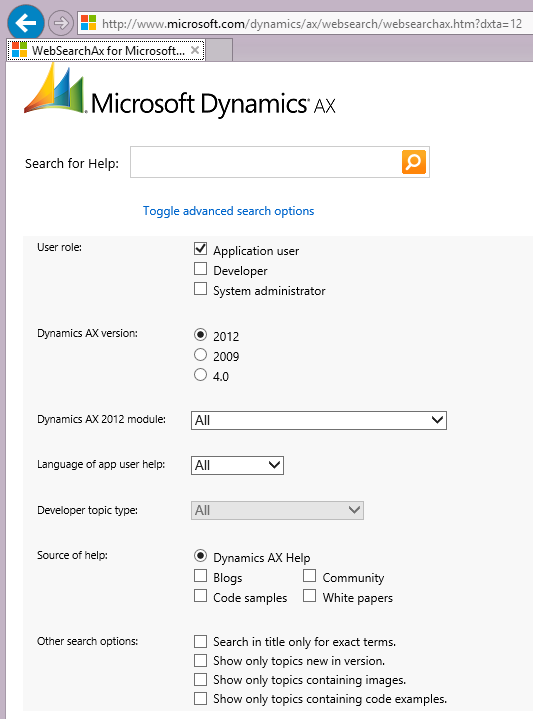Viewport: 533px width, 719px height.
Task: Click the 'Other search options:' label
Action: pyautogui.click(x=88, y=641)
